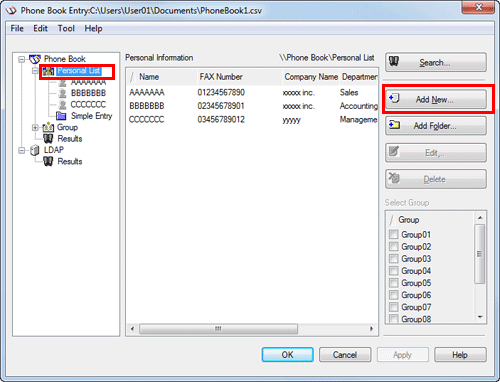Click the Personal List folder icon
Viewport: 500px width, 382px height.
point(49,71)
